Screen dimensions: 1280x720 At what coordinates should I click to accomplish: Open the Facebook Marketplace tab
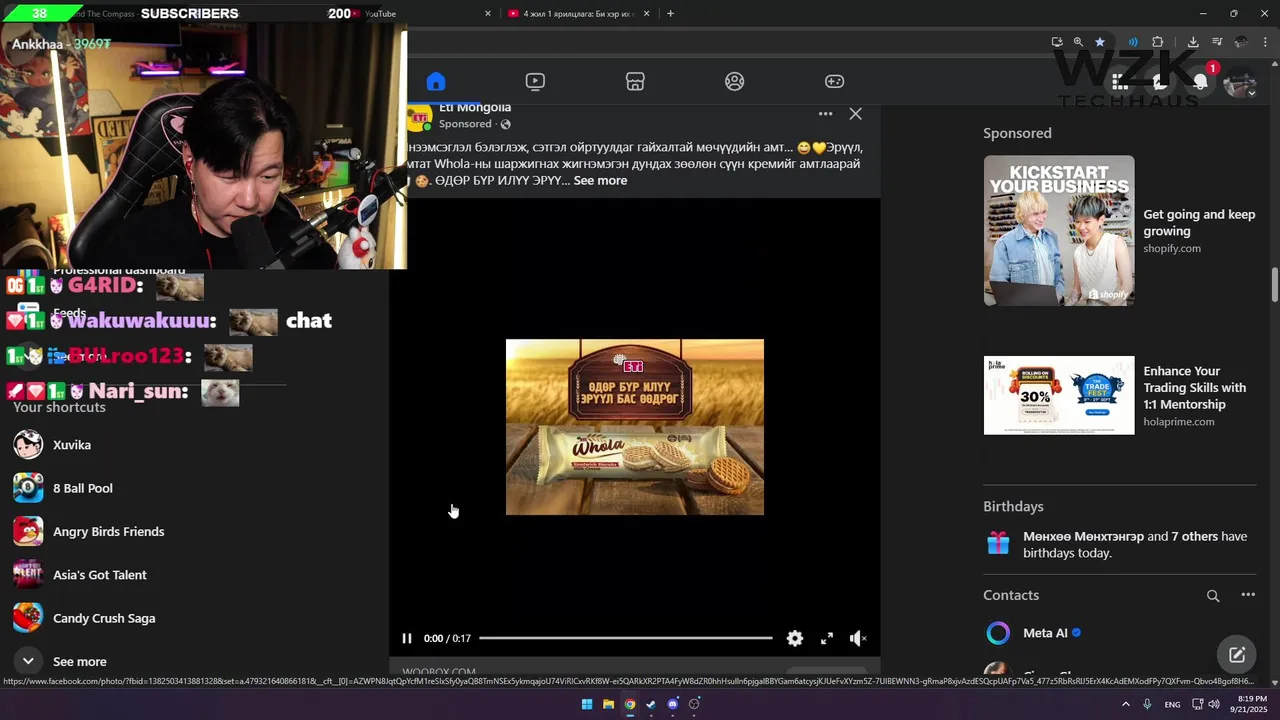(x=635, y=82)
